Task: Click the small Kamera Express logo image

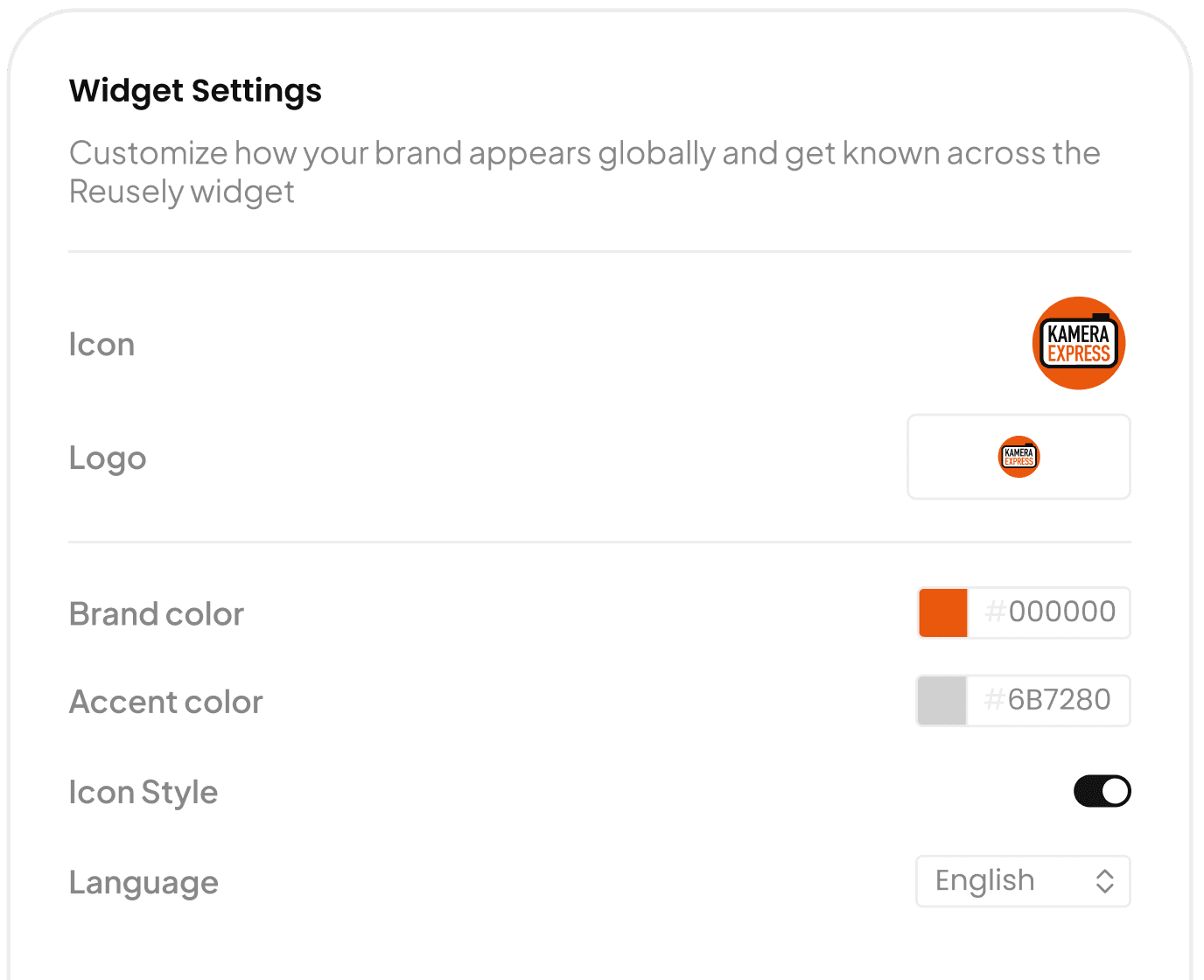Action: 1019,457
